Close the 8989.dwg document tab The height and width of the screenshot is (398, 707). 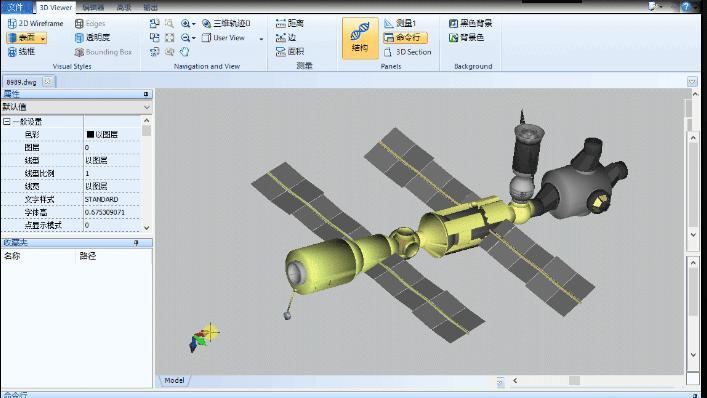click(x=47, y=82)
